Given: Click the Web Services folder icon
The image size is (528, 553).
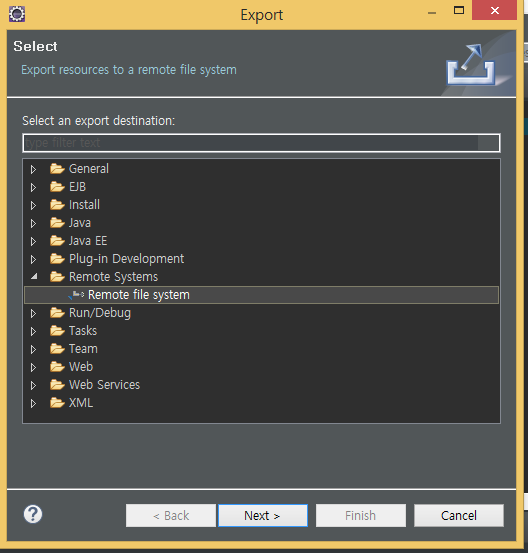Looking at the screenshot, I should click(x=57, y=384).
